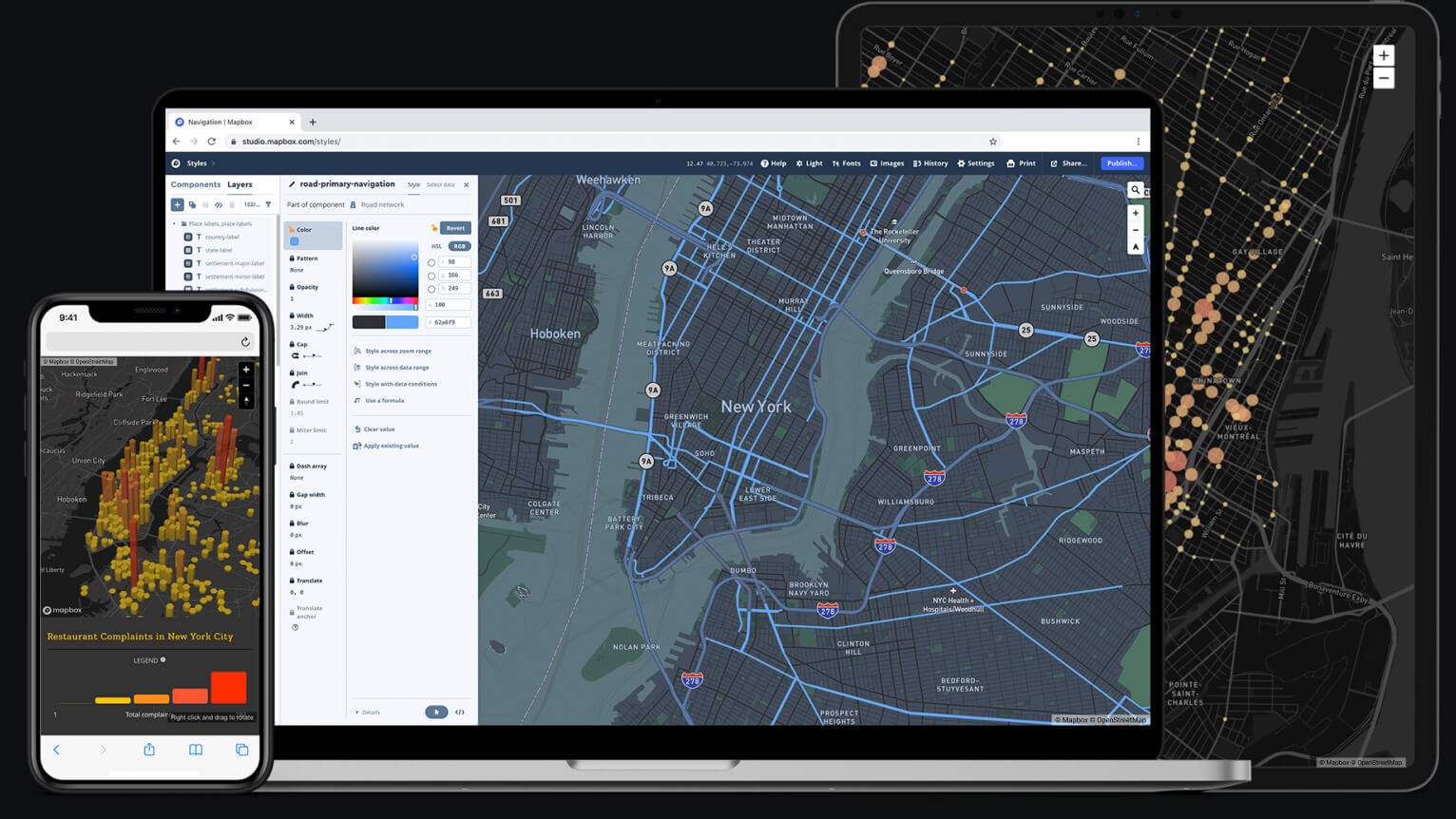The height and width of the screenshot is (819, 1456).
Task: Go back in the laptop browser
Action: coord(176,142)
